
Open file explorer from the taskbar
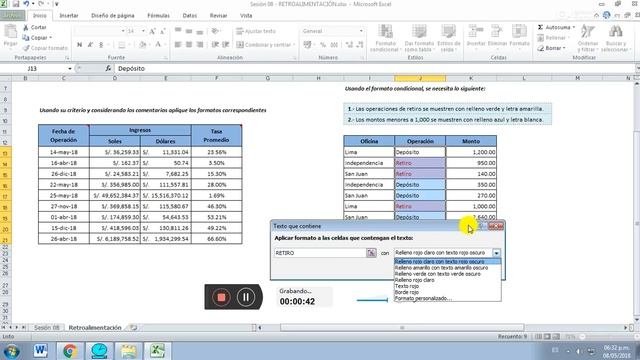[129, 351]
